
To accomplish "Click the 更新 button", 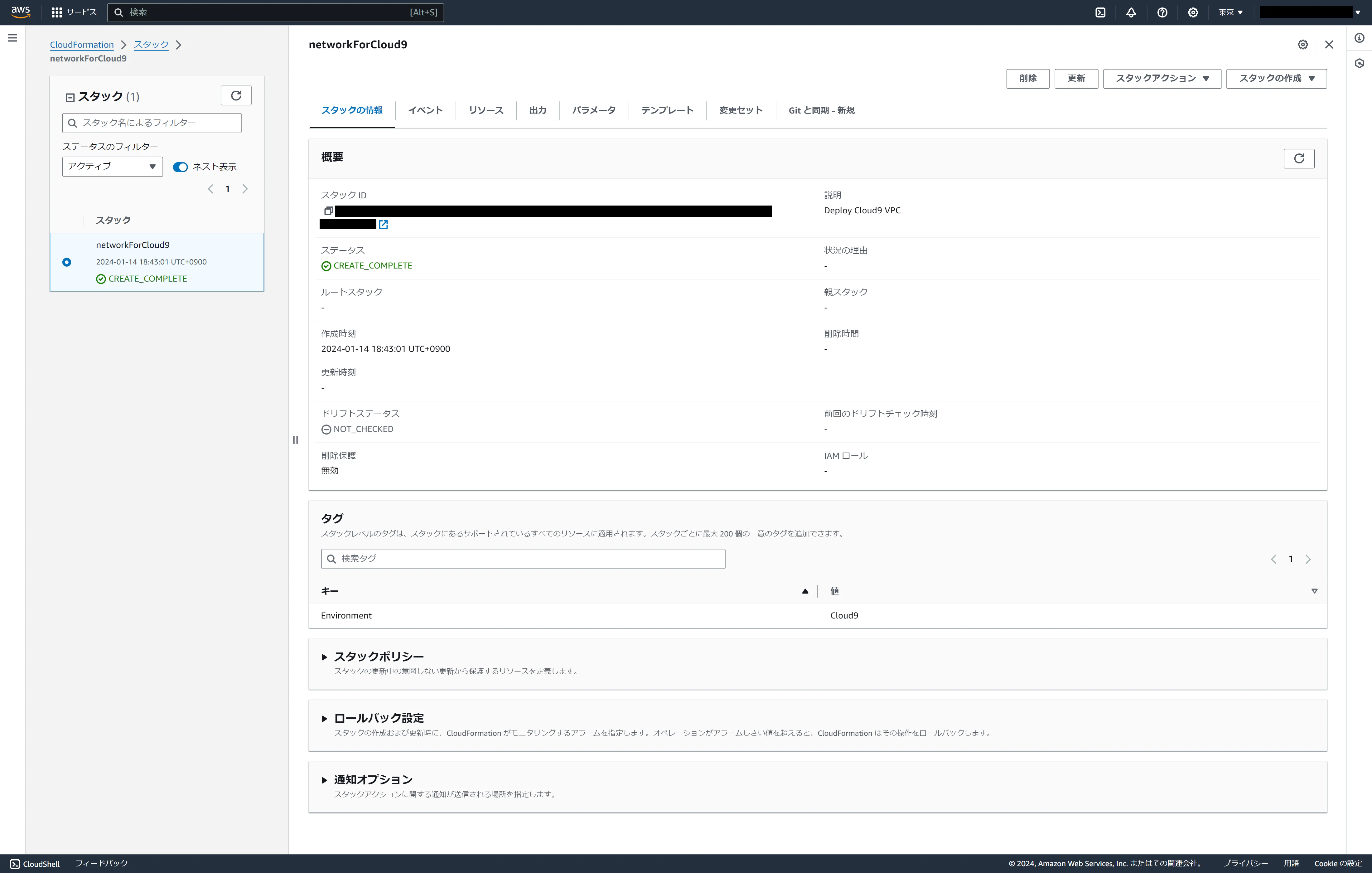I will coord(1076,79).
